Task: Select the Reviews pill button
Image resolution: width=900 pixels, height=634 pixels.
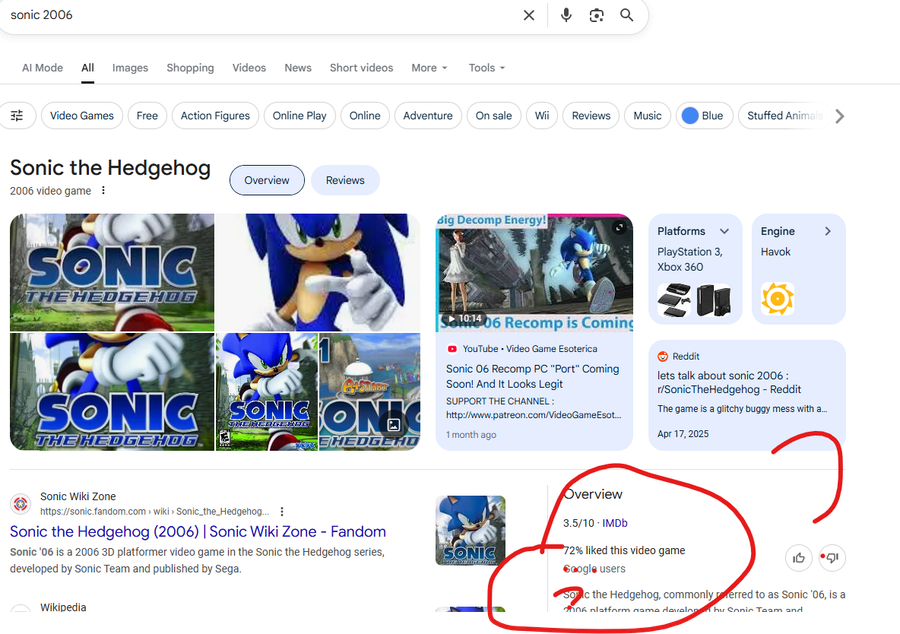Action: pos(345,180)
